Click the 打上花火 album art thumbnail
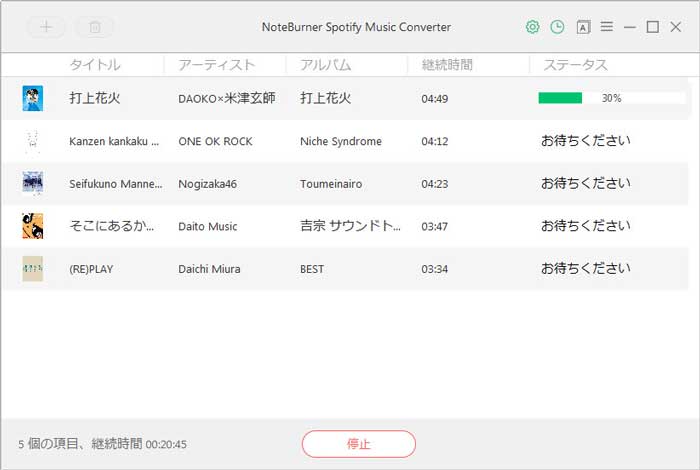Screen dimensions: 700x470 click(33, 98)
